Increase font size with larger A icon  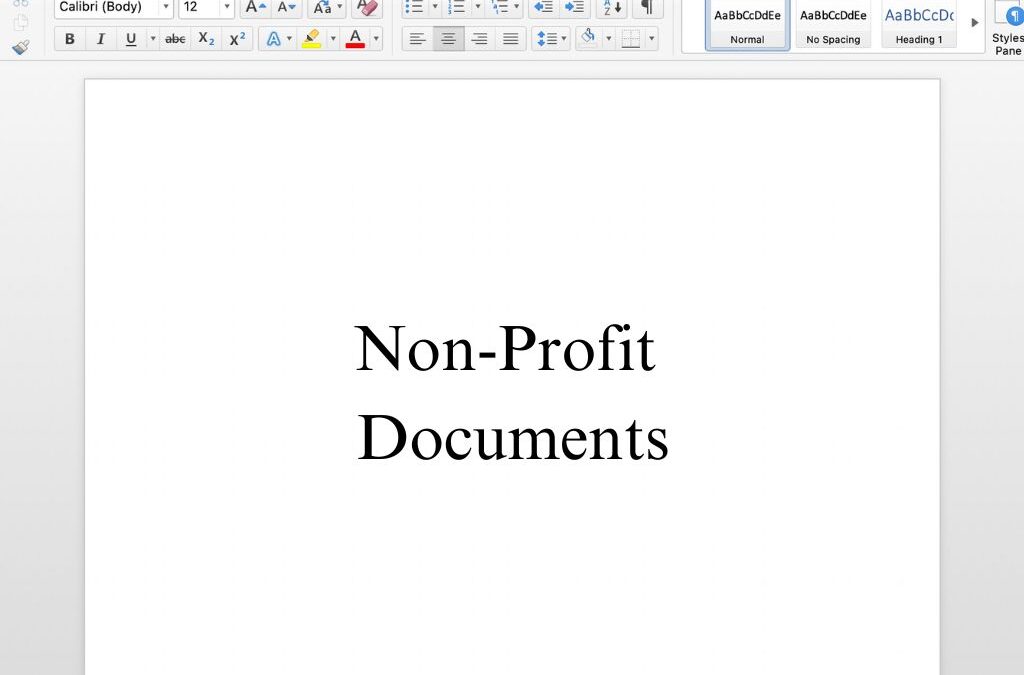pyautogui.click(x=255, y=7)
